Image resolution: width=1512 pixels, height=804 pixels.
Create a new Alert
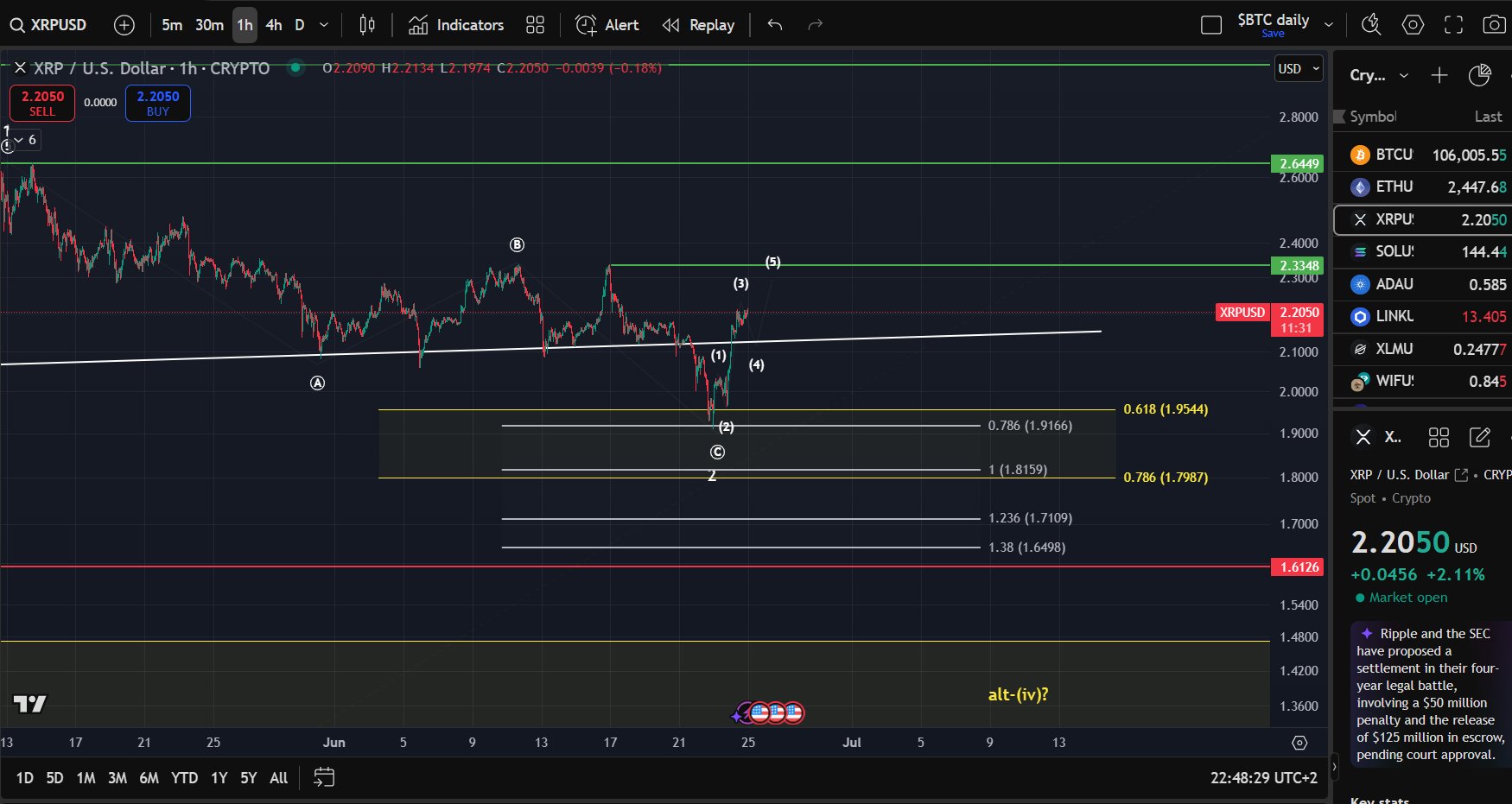(607, 25)
